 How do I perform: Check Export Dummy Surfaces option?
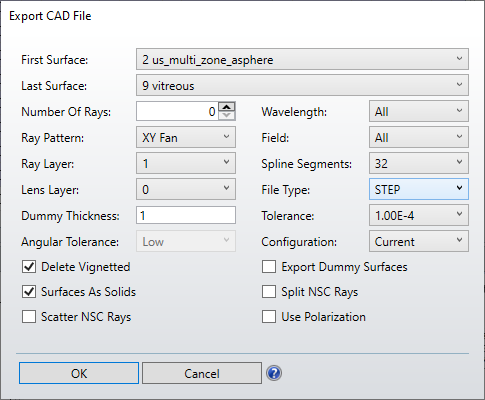[x=269, y=267]
